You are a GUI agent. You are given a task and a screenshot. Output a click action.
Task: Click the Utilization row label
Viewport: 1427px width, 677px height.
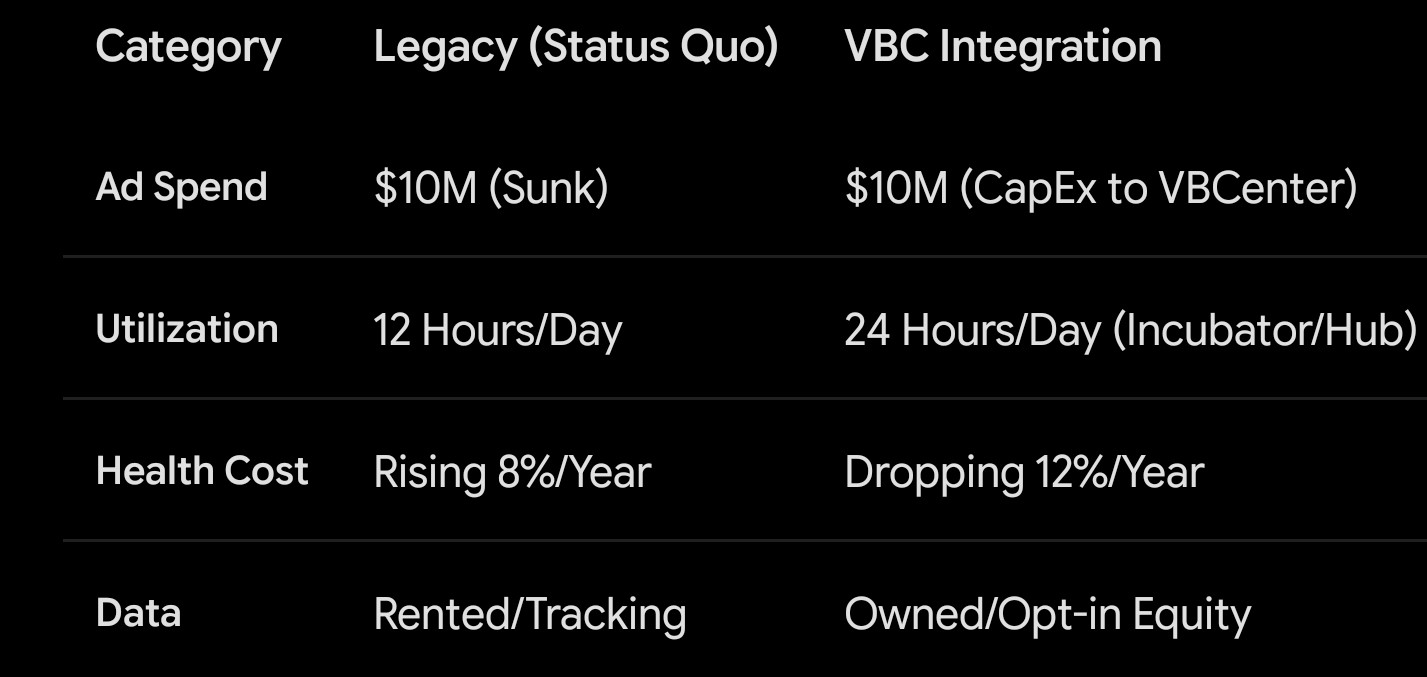click(187, 329)
